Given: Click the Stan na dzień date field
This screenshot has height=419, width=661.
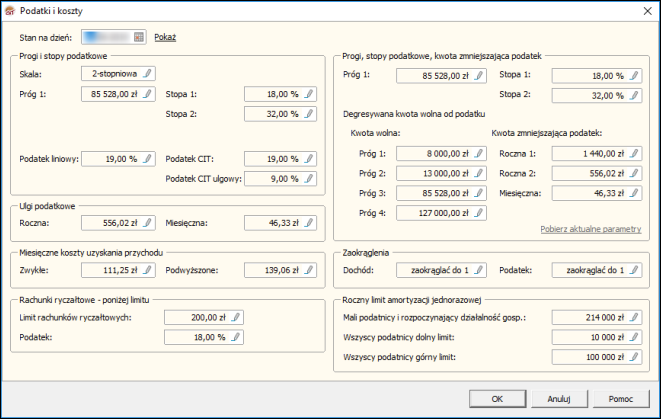Looking at the screenshot, I should pos(106,37).
